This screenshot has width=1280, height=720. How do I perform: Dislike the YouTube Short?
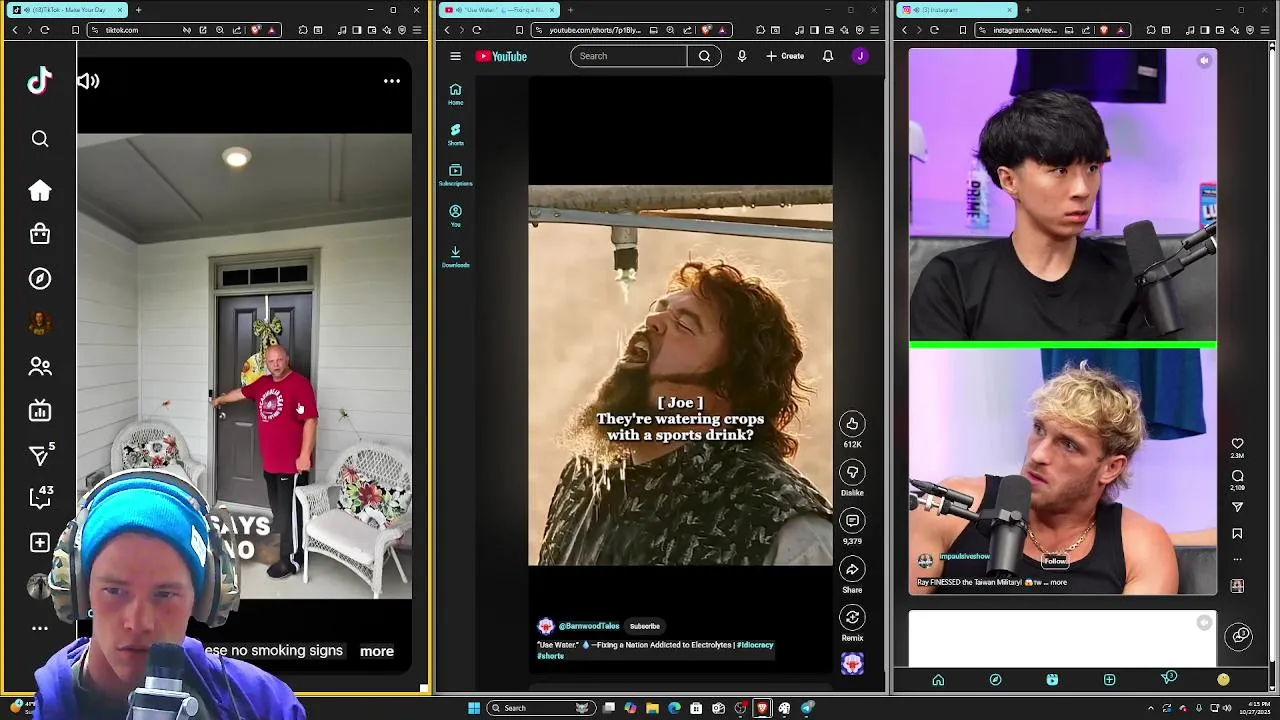(852, 472)
